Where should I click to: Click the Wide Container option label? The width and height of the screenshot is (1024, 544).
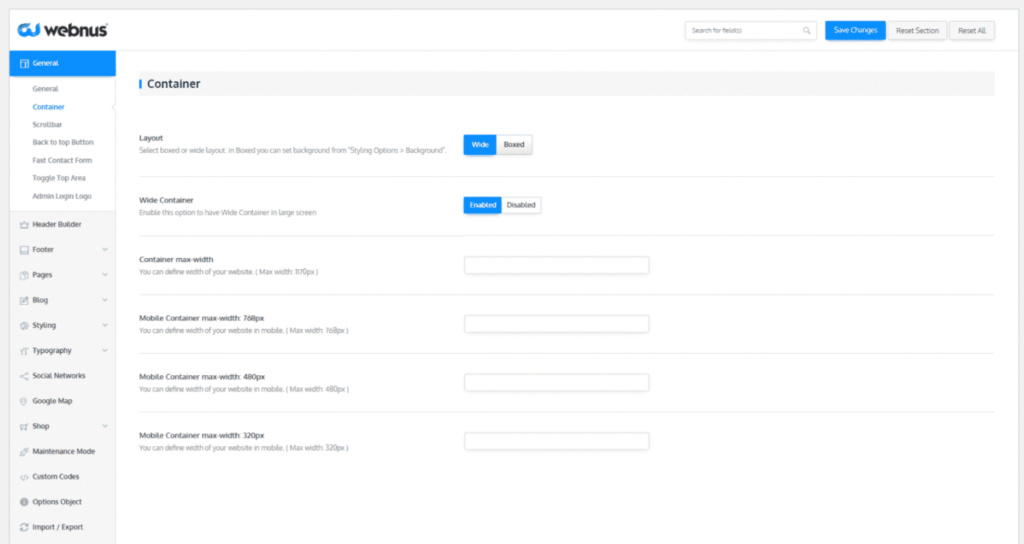click(166, 200)
